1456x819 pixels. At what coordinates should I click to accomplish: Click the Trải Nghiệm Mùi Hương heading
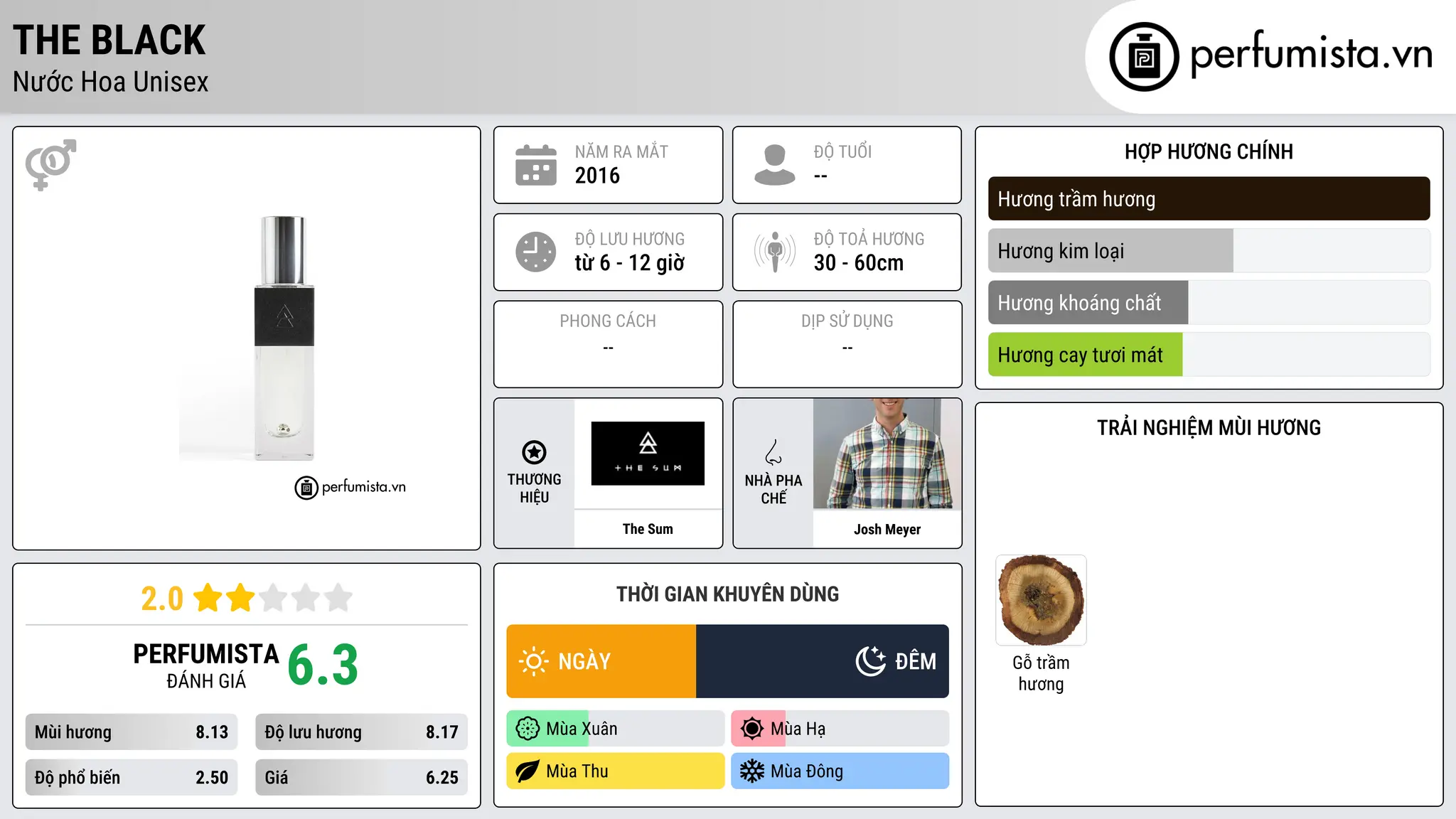pyautogui.click(x=1209, y=427)
